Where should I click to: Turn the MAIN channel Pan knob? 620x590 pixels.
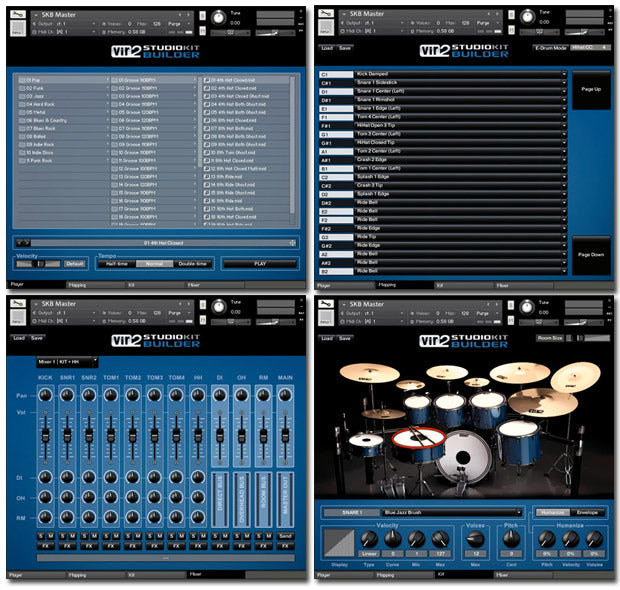tap(285, 395)
